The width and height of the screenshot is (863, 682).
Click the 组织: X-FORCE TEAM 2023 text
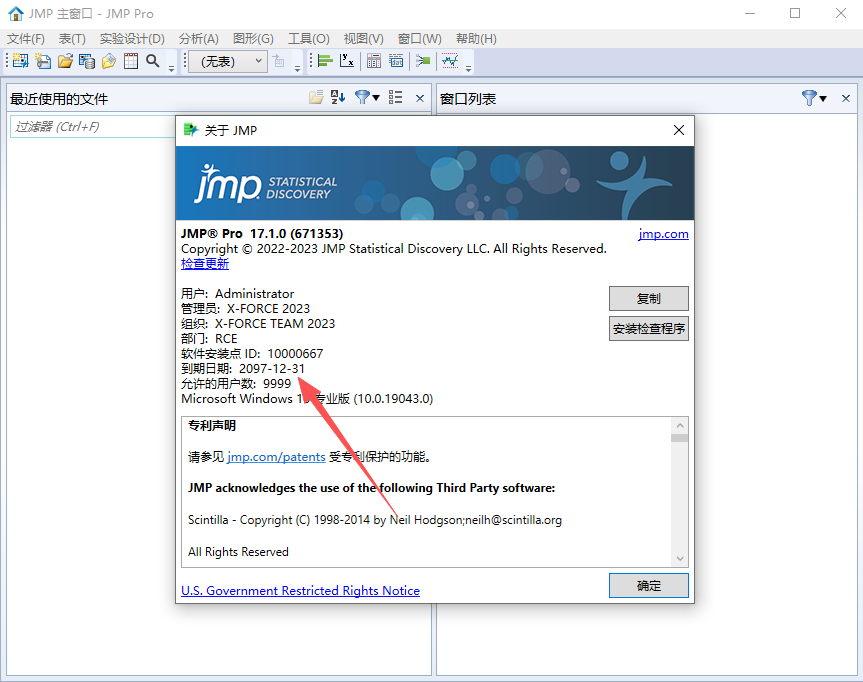tap(258, 324)
